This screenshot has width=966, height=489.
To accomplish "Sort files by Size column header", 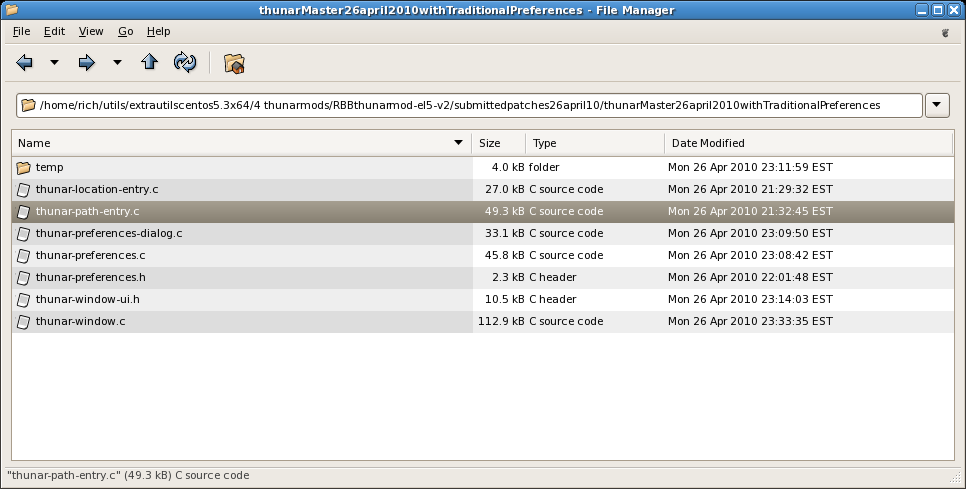I will click(x=498, y=143).
